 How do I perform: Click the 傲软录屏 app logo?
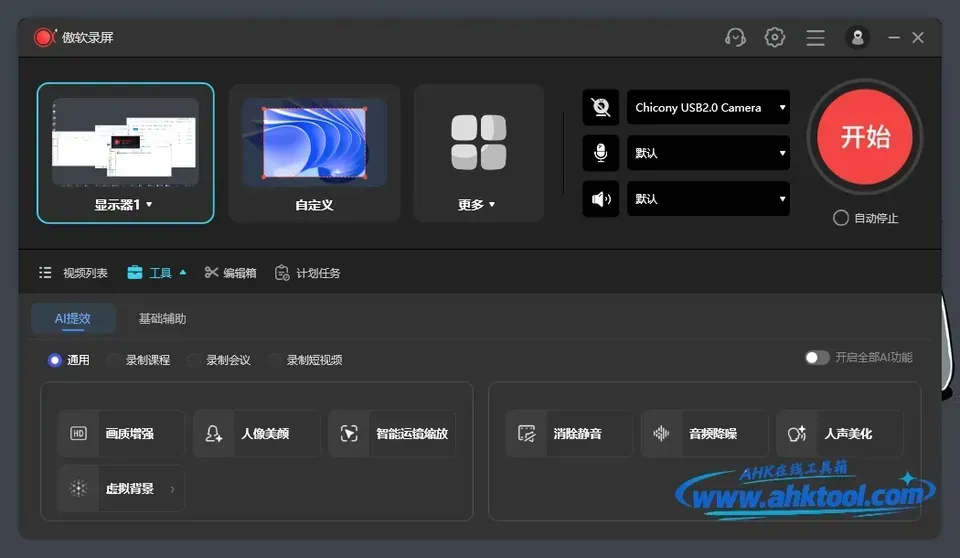click(x=45, y=37)
